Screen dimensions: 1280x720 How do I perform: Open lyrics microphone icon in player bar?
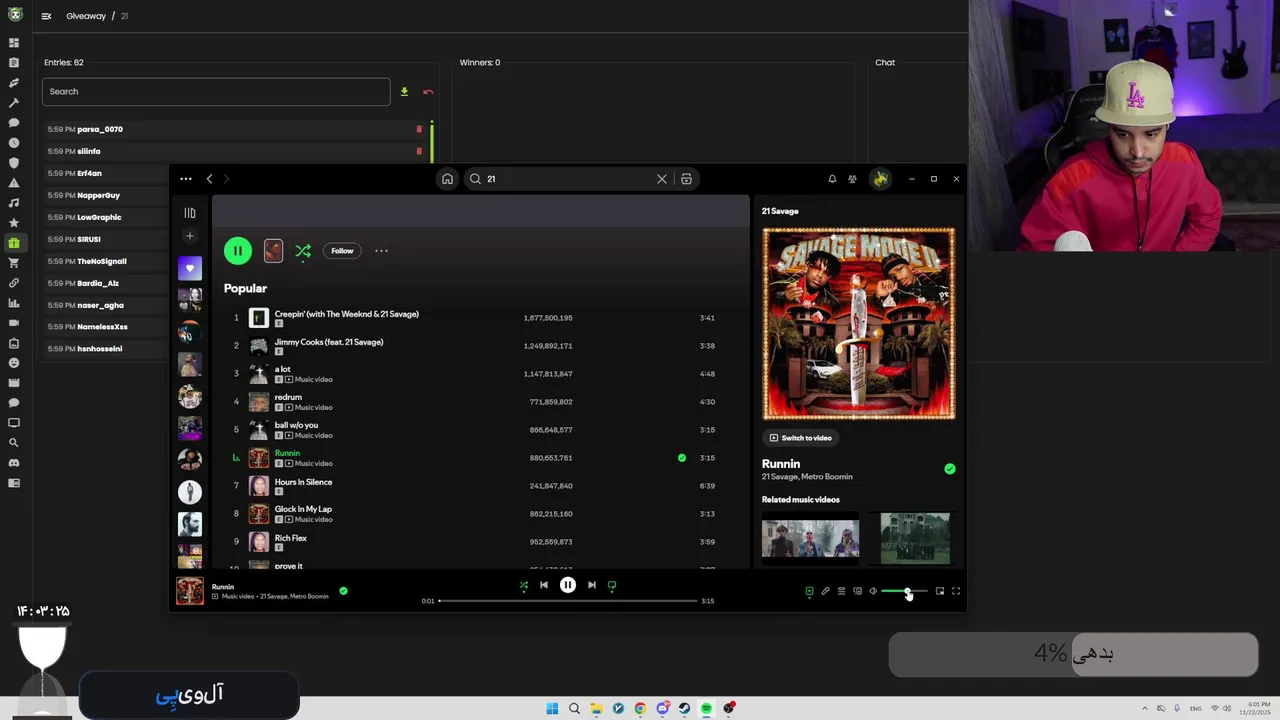click(x=825, y=591)
